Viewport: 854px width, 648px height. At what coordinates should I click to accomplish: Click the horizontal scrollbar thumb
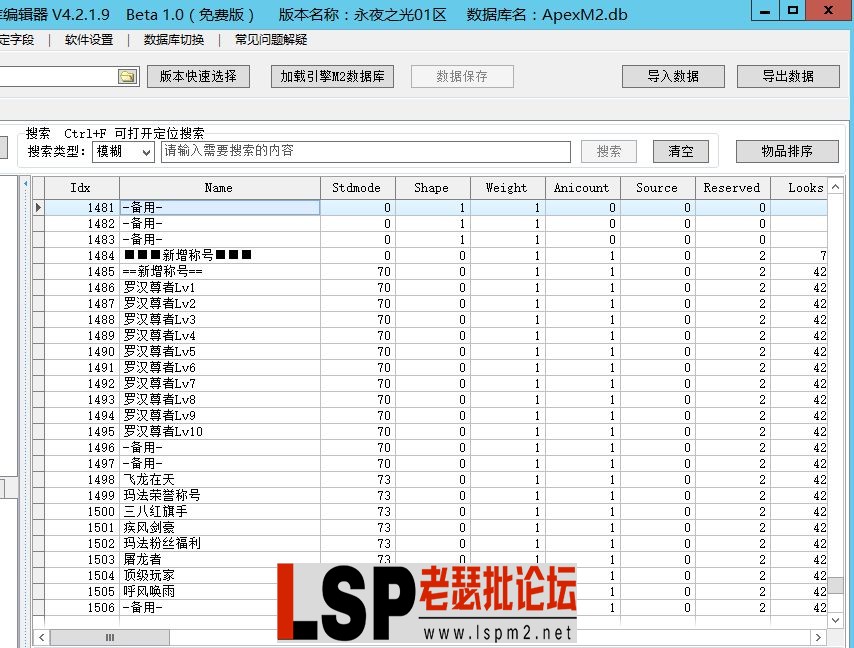coord(109,637)
